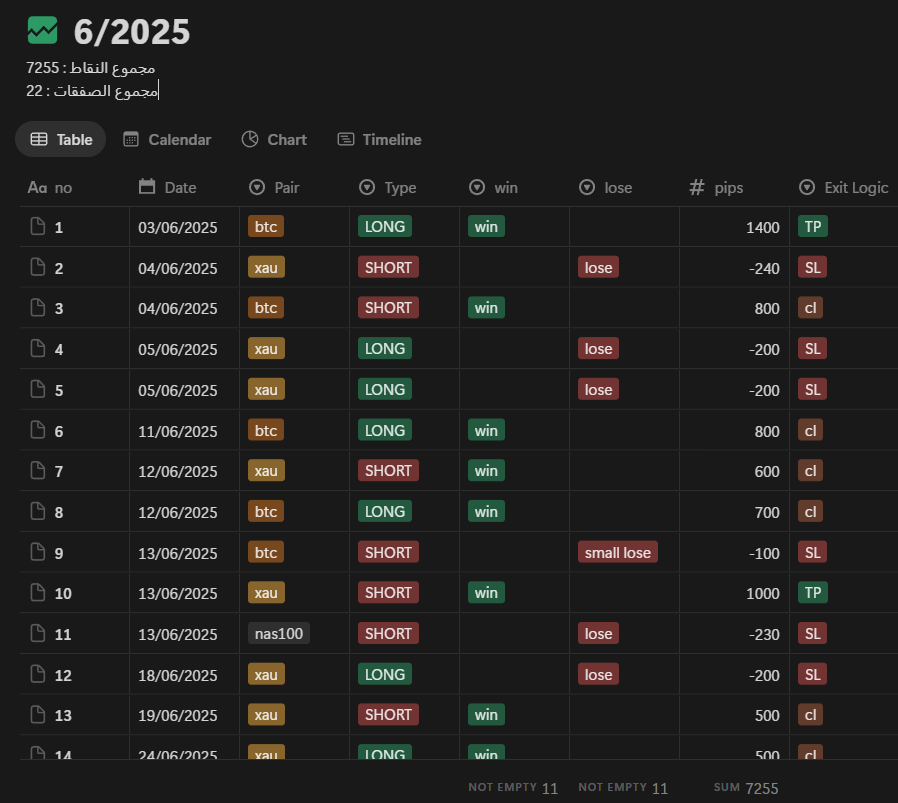Image resolution: width=898 pixels, height=803 pixels.
Task: Click the green chart page icon beside 6/2025
Action: point(42,31)
